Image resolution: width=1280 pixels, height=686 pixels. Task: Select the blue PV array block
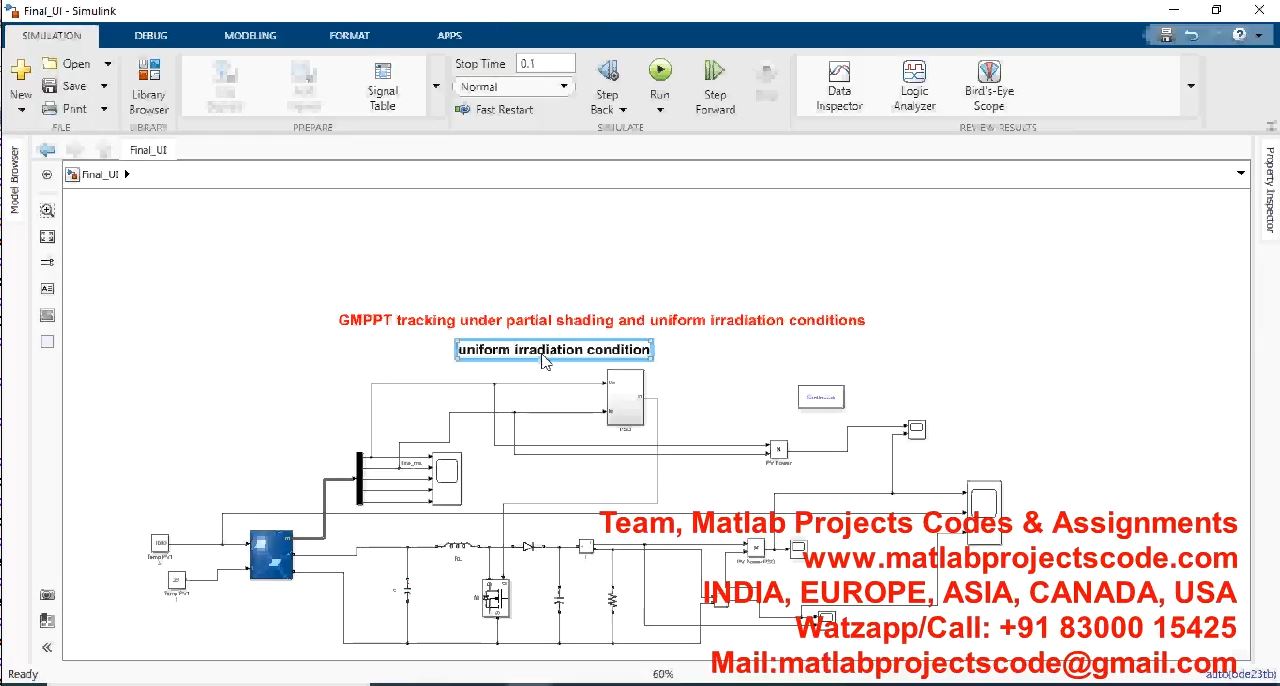pyautogui.click(x=271, y=555)
